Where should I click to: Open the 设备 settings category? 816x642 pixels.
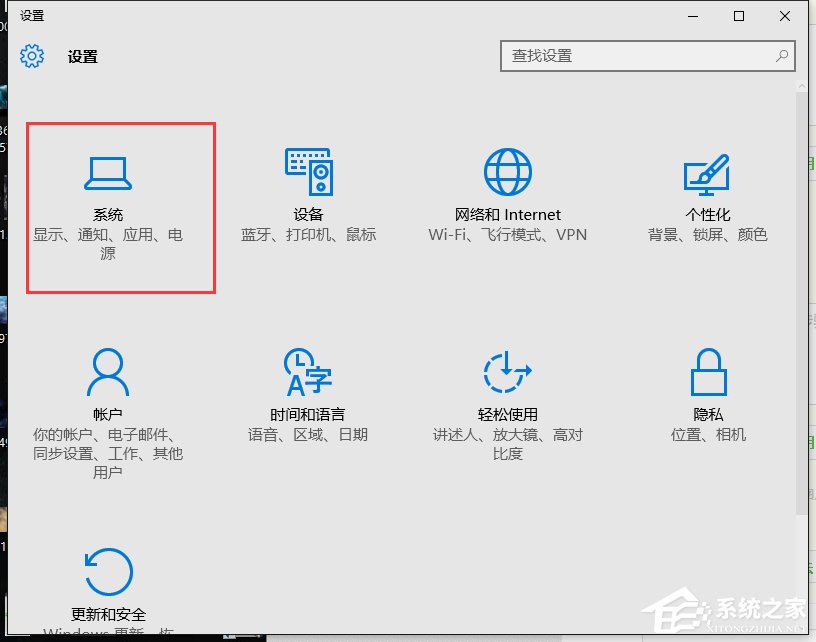click(308, 195)
